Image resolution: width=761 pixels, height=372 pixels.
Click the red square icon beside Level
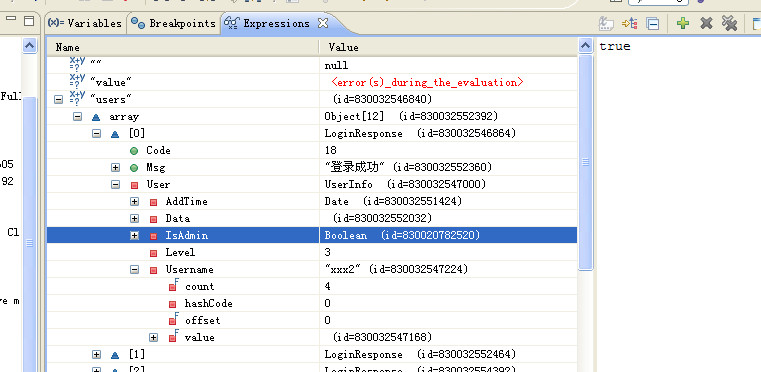click(x=153, y=253)
